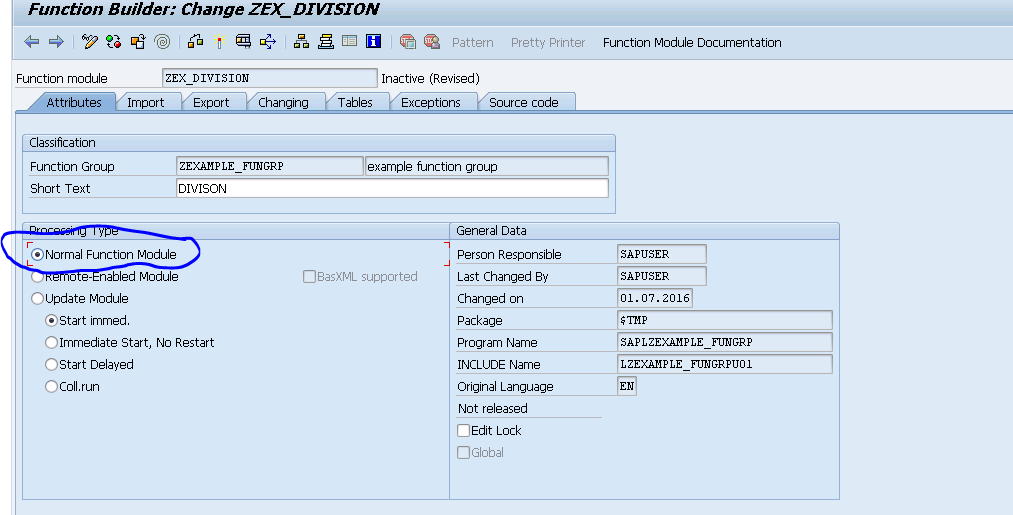
Task: Click the 'example function group' description field
Action: tap(486, 166)
